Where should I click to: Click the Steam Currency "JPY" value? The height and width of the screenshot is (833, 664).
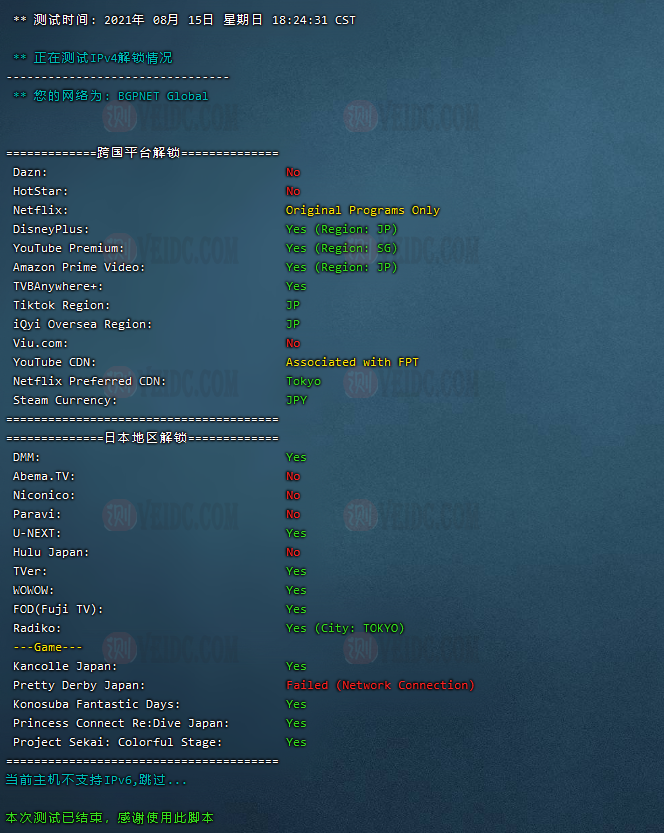point(296,400)
